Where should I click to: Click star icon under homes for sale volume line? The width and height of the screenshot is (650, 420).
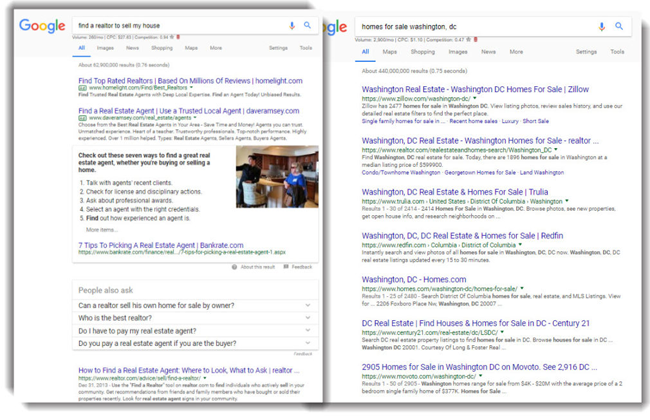[468, 40]
